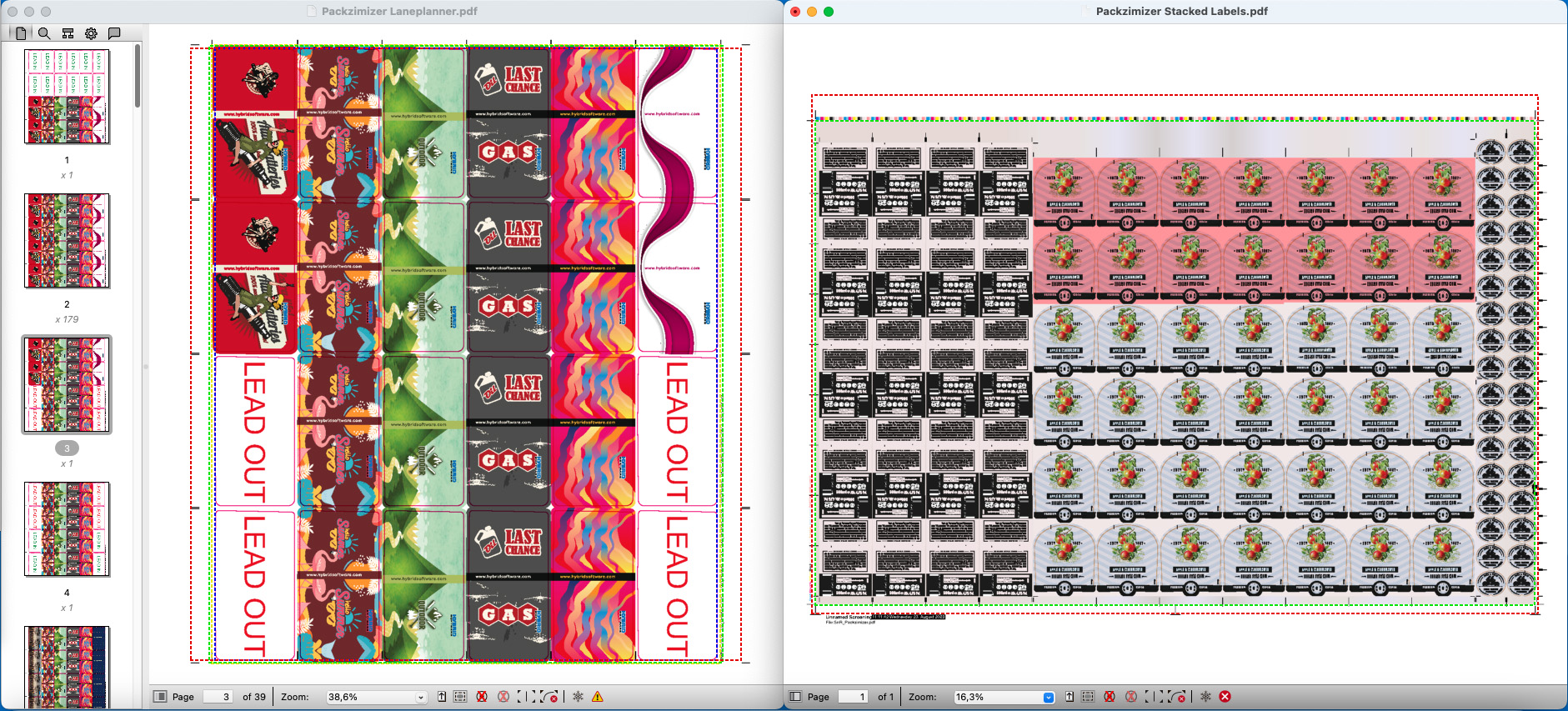Screen dimensions: 1568x711
Task: Switch to the structure hierarchy sidebar tab
Action: point(68,33)
